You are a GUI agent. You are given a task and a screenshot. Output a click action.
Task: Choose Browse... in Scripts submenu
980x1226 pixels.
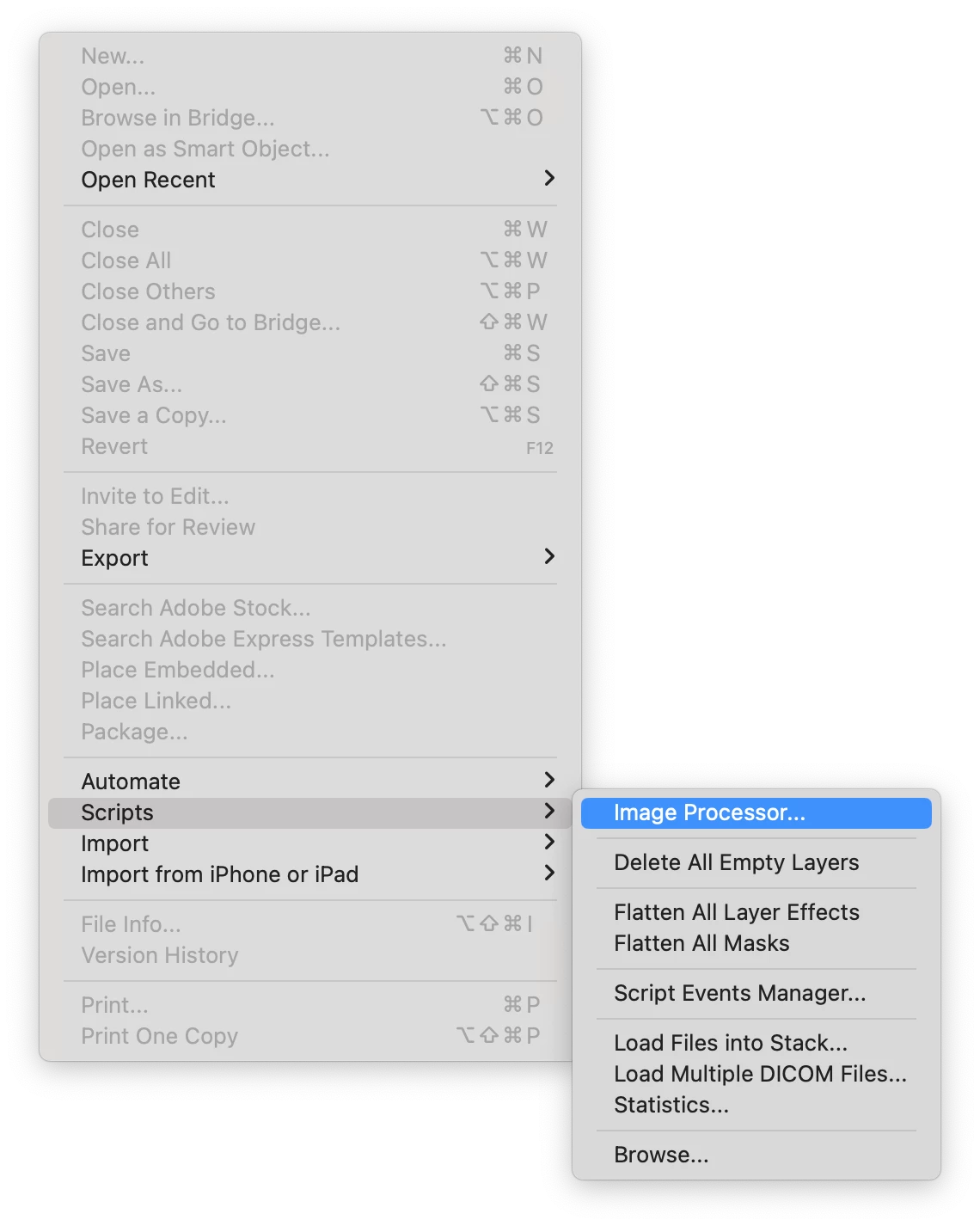pos(756,1155)
